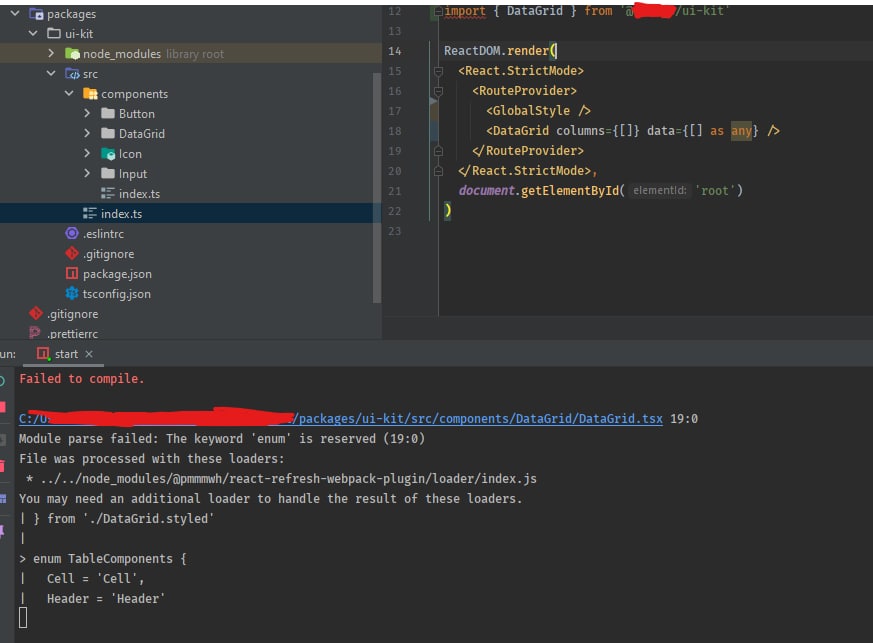Image resolution: width=873 pixels, height=643 pixels.
Task: Click 'ReactDOM.render(' in the editor
Action: tap(500, 51)
